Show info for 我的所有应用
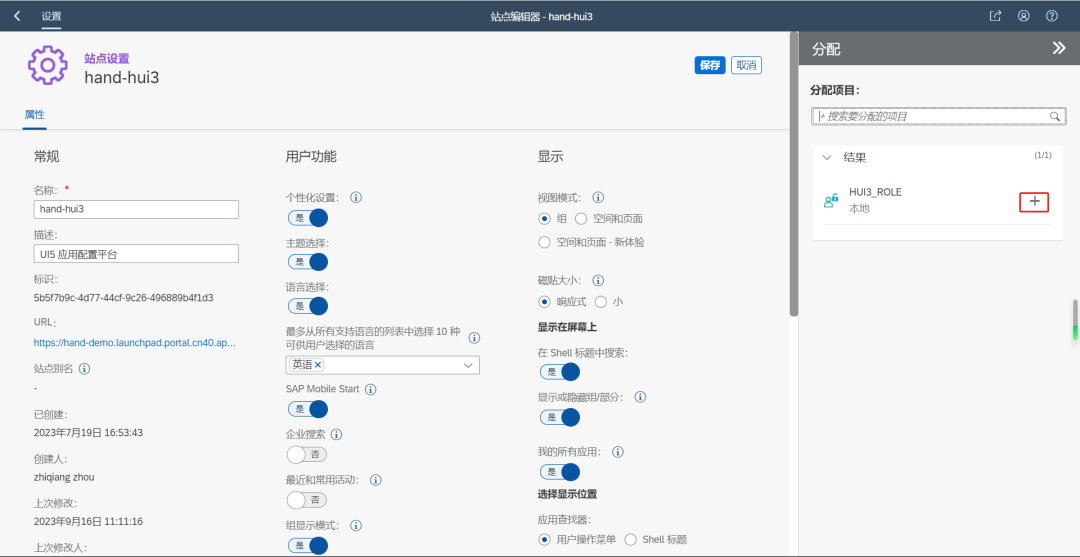The width and height of the screenshot is (1080, 557). pos(618,452)
